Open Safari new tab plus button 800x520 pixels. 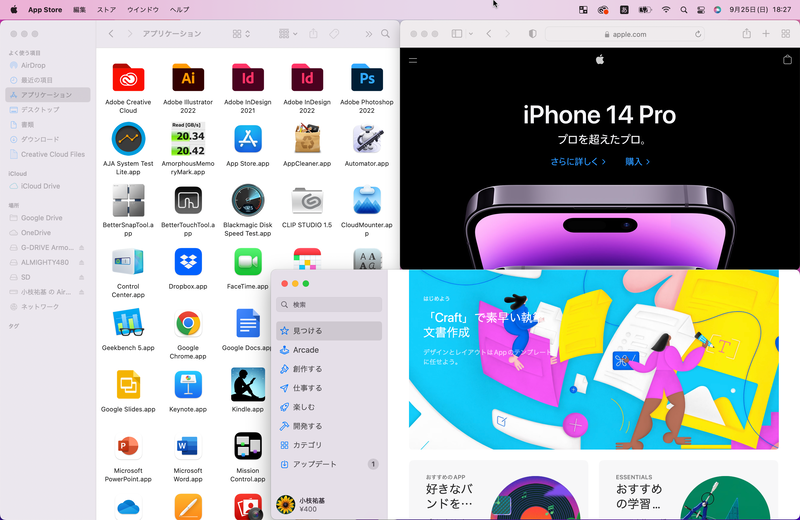766,34
